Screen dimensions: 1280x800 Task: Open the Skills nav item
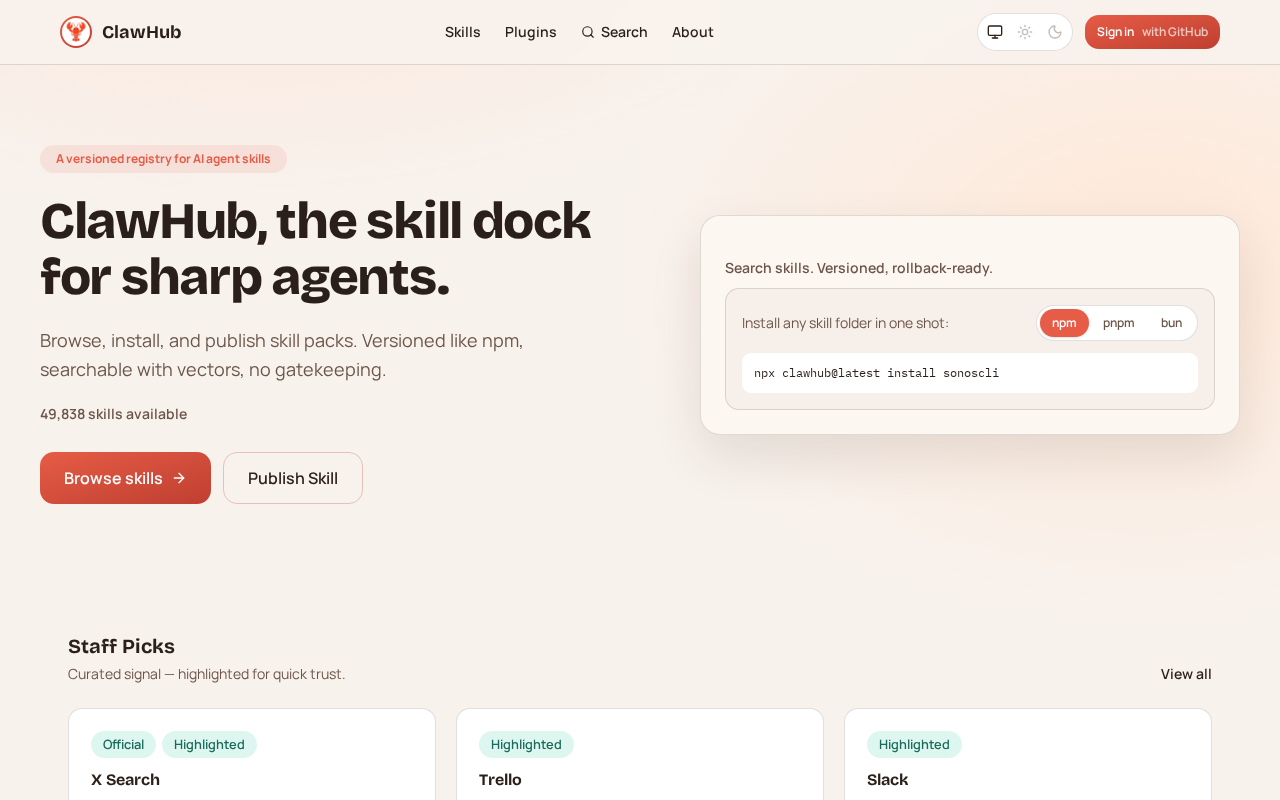click(x=462, y=31)
